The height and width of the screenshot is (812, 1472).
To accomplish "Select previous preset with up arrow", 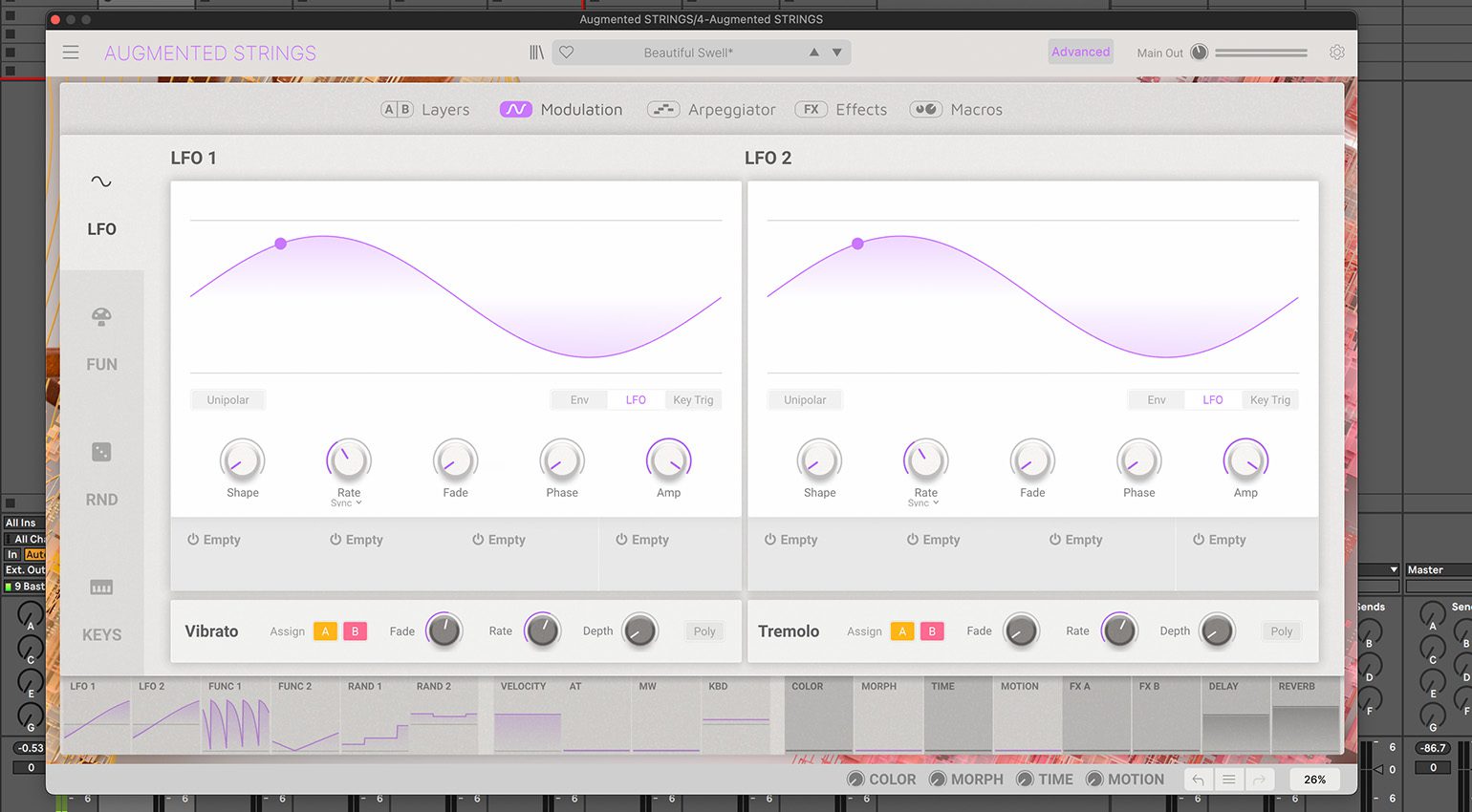I will click(814, 53).
